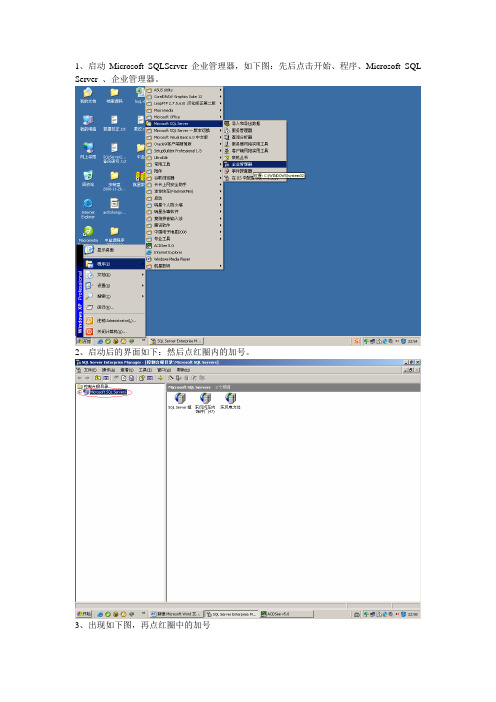The height and width of the screenshot is (702, 496).
Task: Launch Windows Media Player from programs menu
Action: point(184,259)
